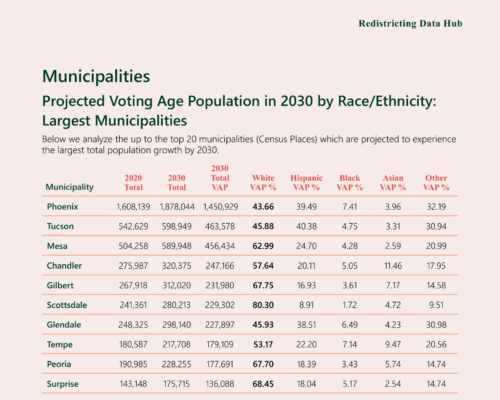500x400 pixels.
Task: Select the Mesa municipality name
Action: [57, 246]
